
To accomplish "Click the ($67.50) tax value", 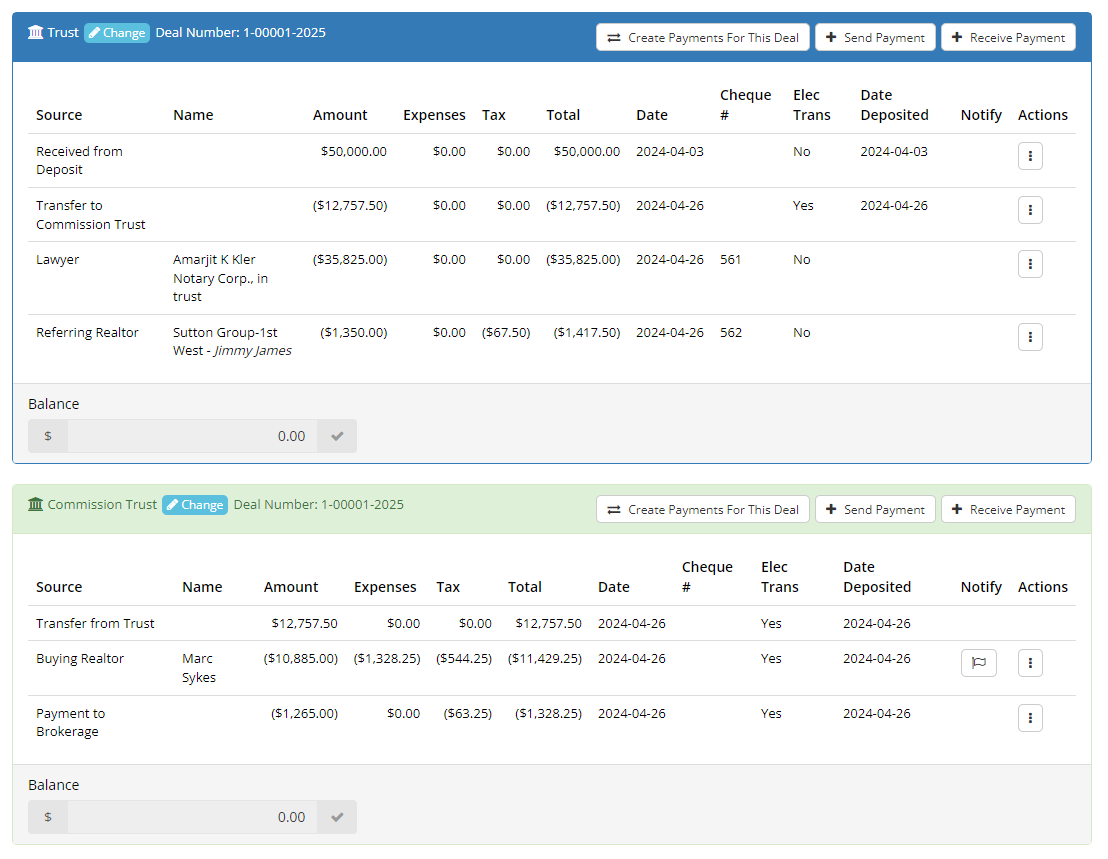I will pos(506,332).
